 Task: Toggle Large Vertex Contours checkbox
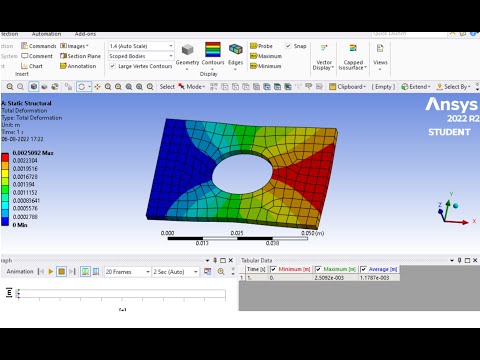click(113, 66)
